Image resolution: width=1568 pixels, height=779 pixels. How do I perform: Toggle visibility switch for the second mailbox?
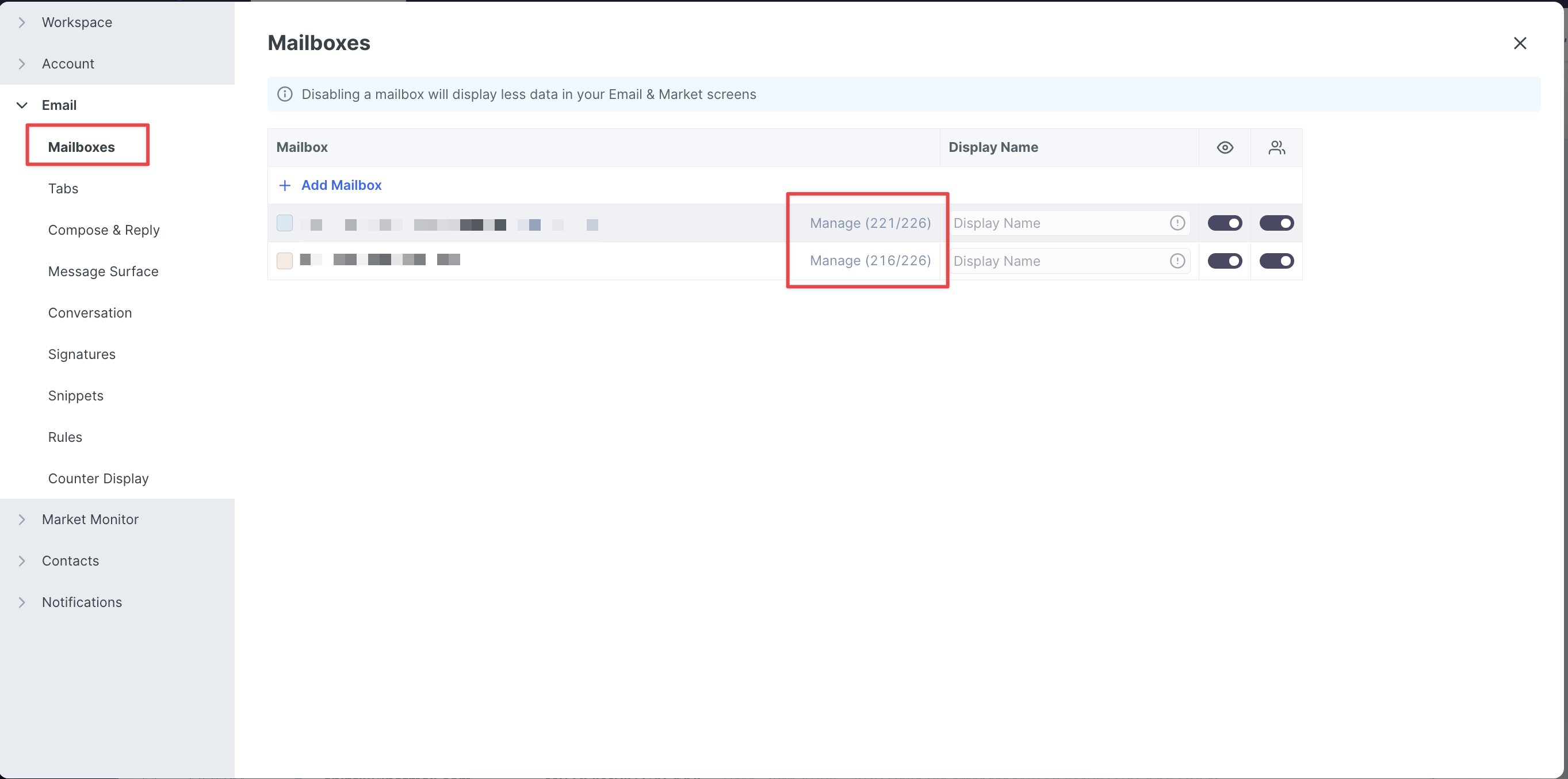click(x=1225, y=261)
